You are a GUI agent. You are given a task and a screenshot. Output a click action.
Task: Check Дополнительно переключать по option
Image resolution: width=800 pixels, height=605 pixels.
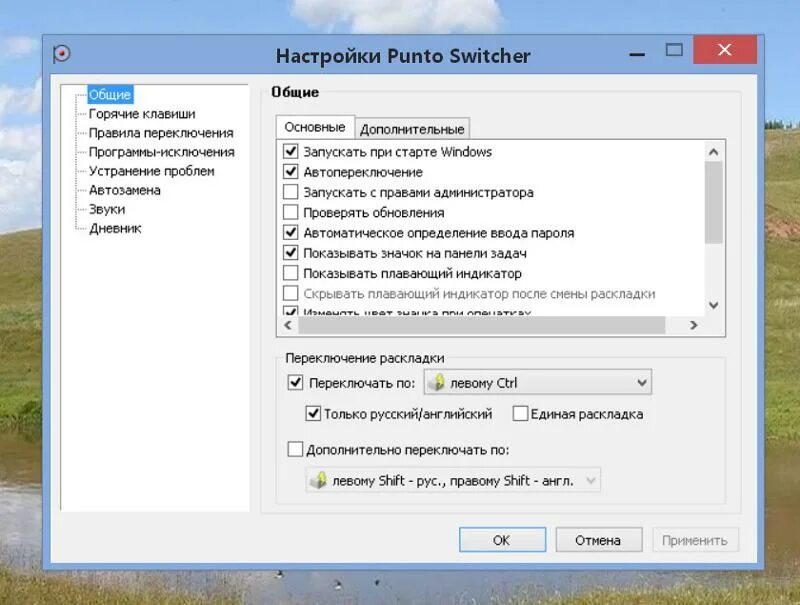295,449
